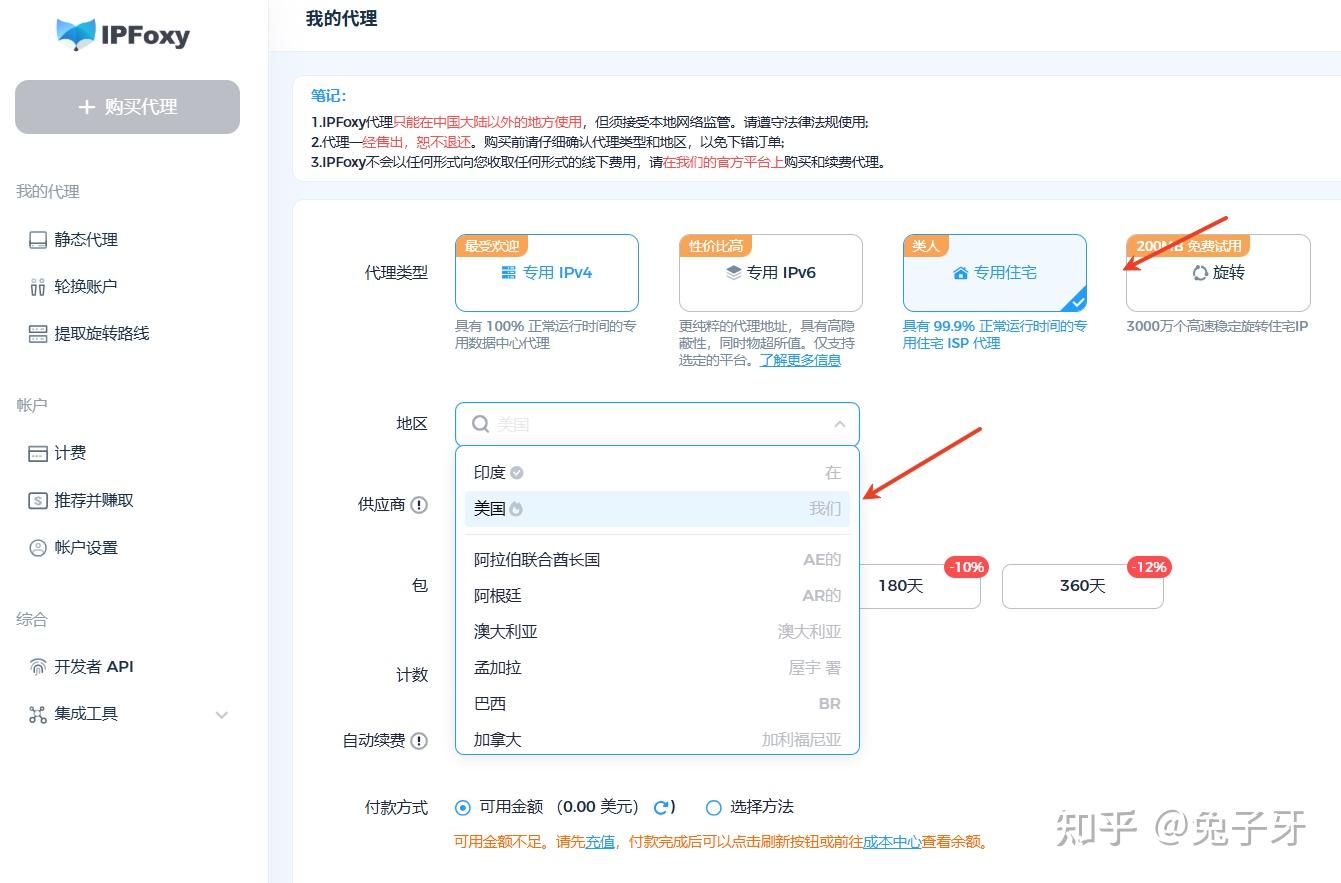Choose 阿根廷 from the region list
The width and height of the screenshot is (1341, 883).
point(657,596)
